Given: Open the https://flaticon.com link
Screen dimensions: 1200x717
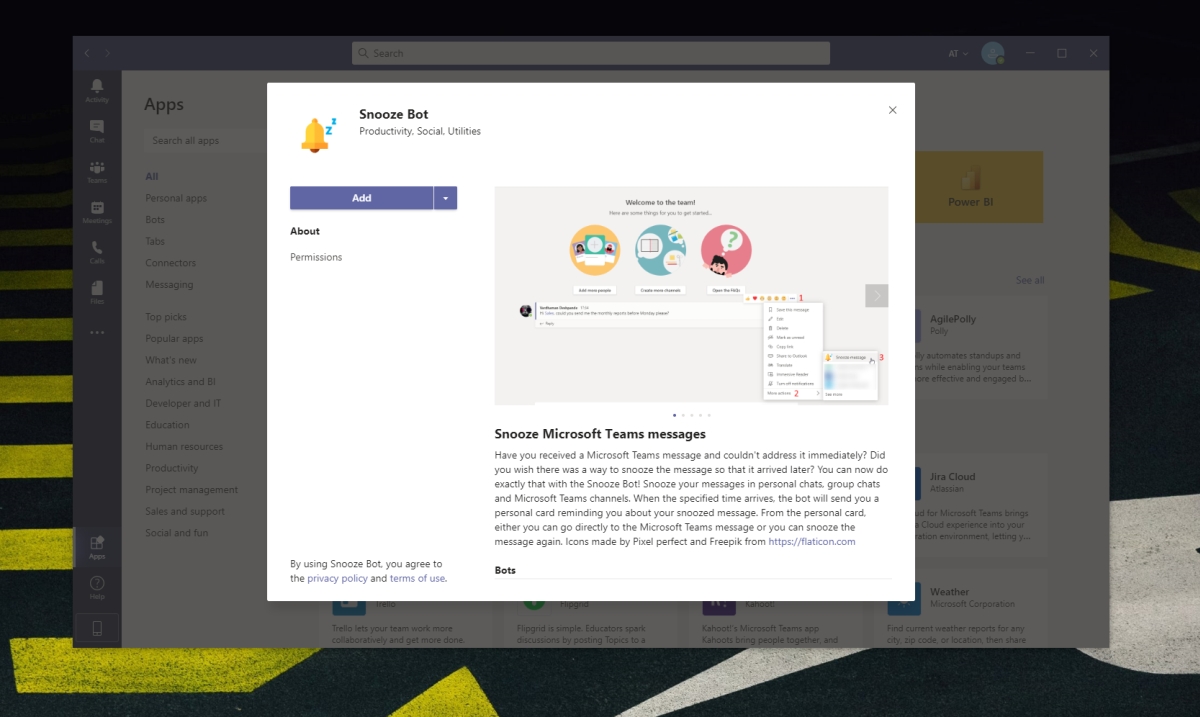Looking at the screenshot, I should click(x=812, y=541).
